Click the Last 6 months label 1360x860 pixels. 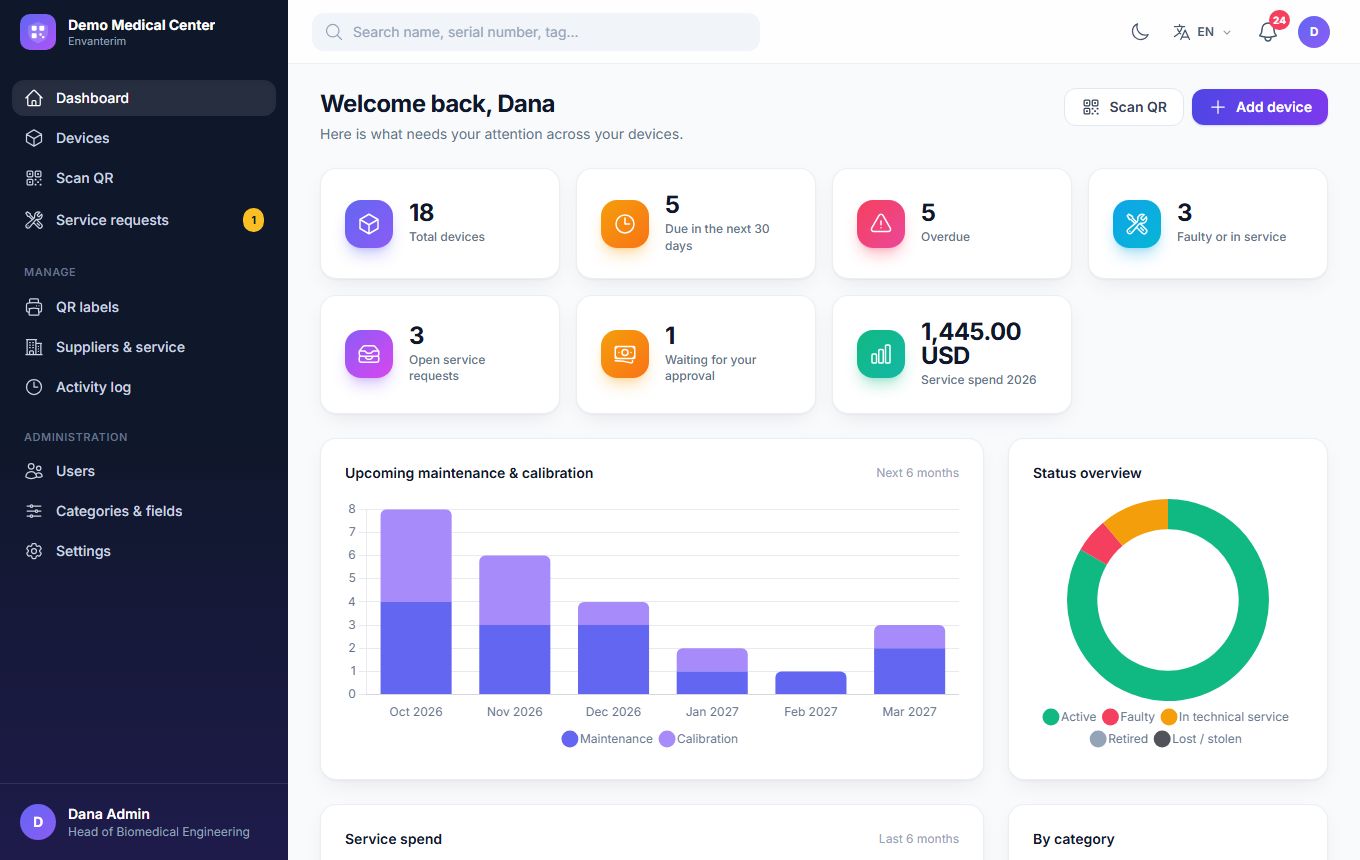(x=918, y=839)
